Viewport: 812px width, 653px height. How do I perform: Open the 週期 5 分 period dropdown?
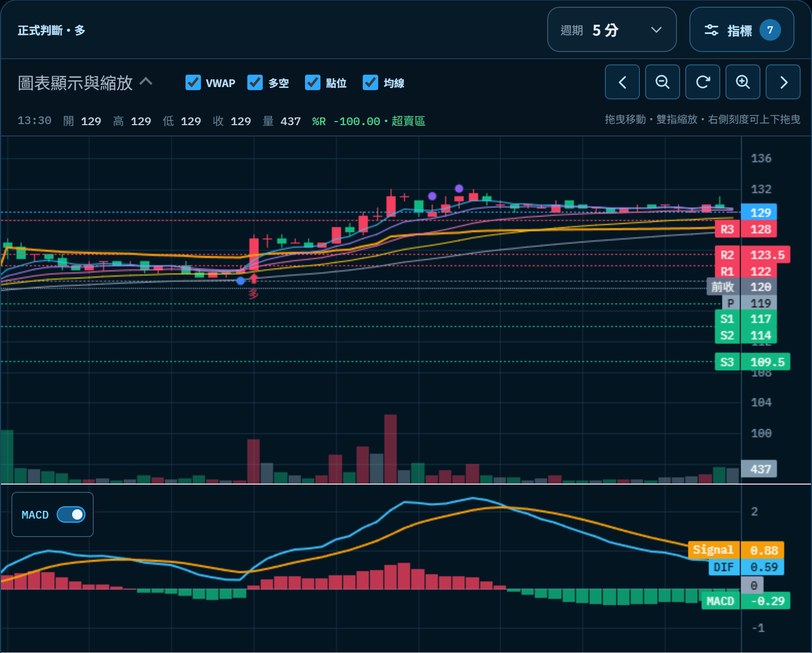[x=612, y=30]
